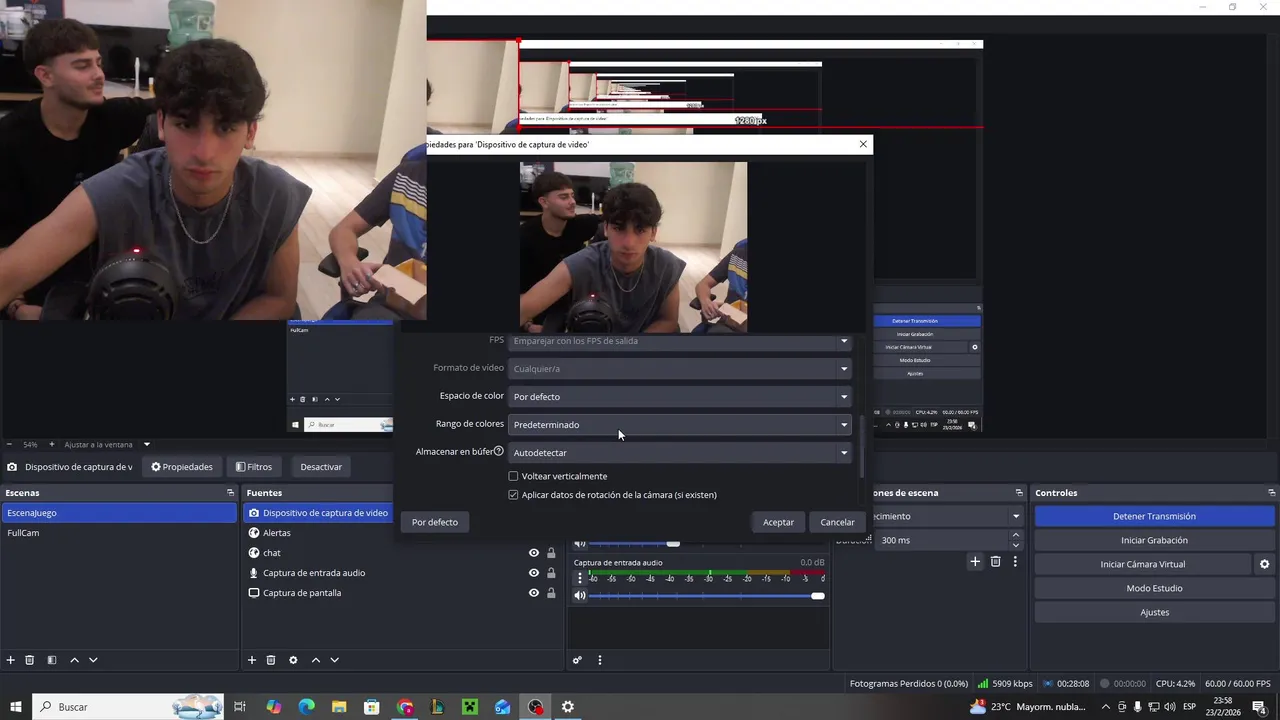Click Modo Estudio button
Screen dimensions: 1280x720
pos(1154,588)
